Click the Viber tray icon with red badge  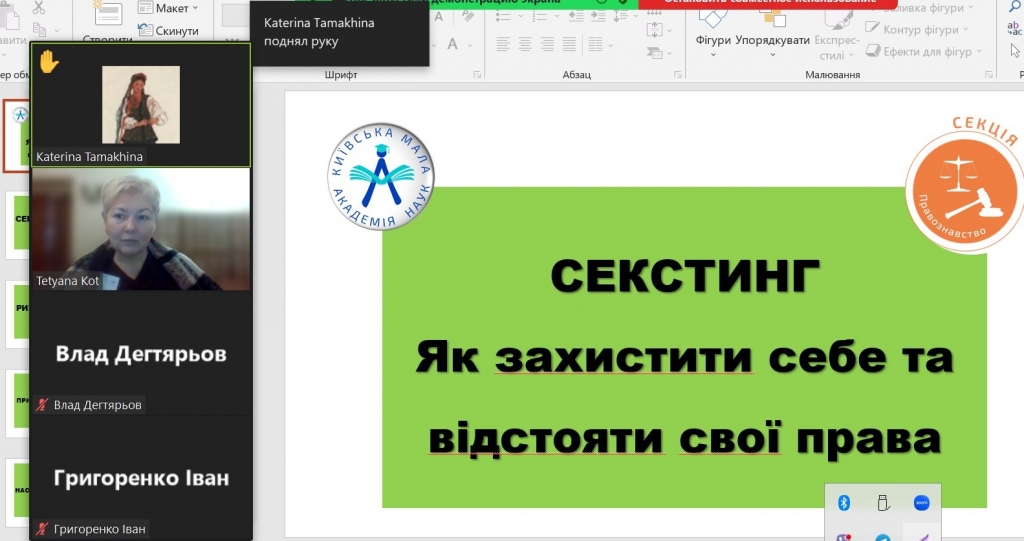844,538
